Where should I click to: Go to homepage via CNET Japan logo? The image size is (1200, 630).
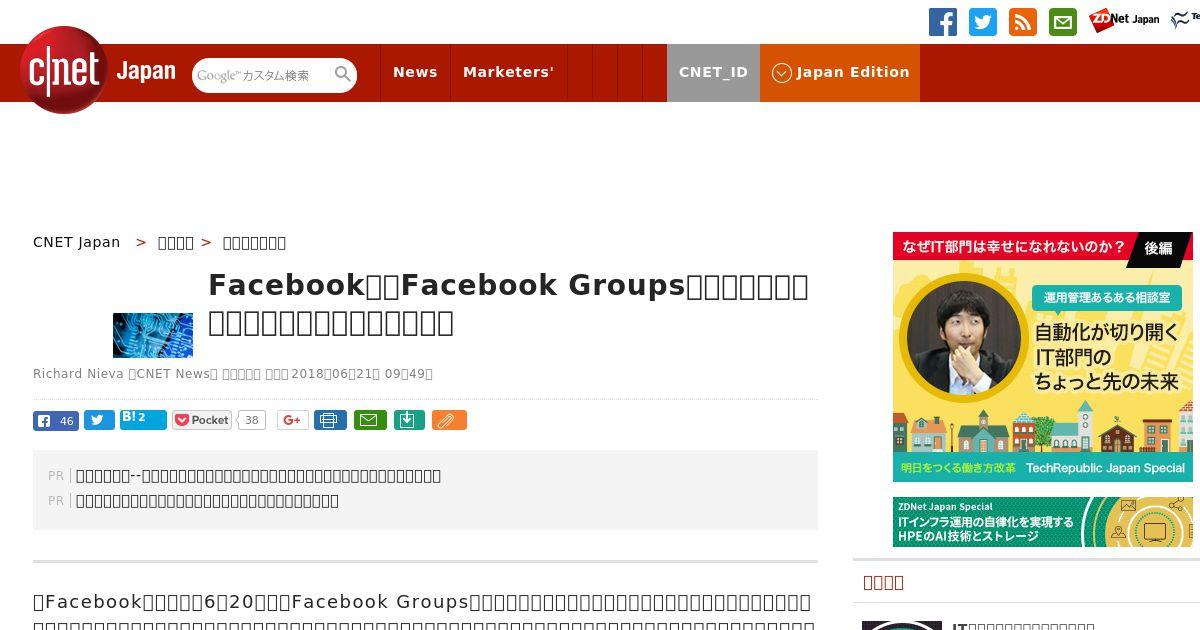click(98, 70)
